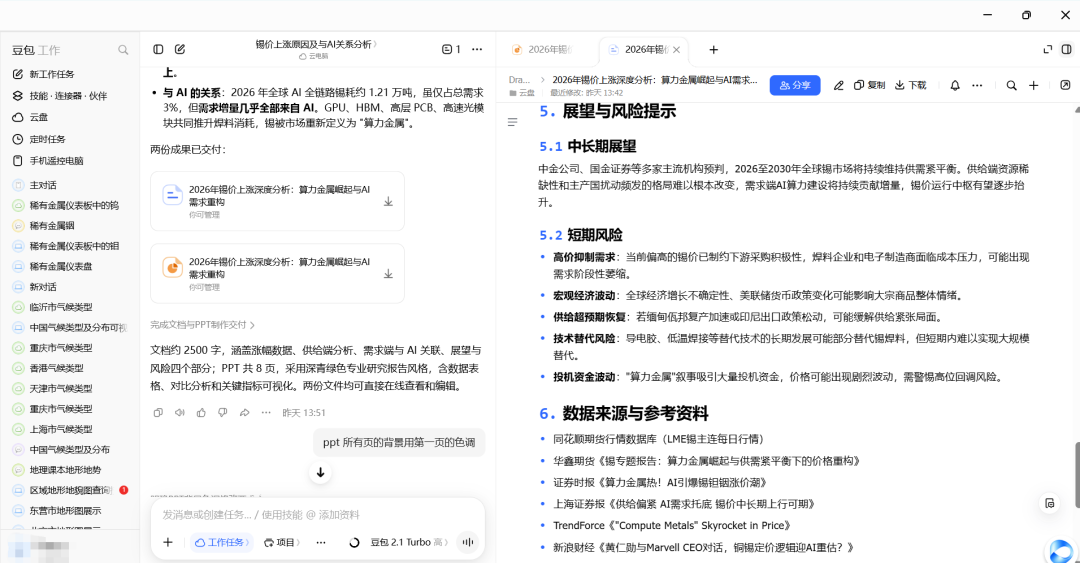This screenshot has height=563, width=1080.
Task: Click the blue 分享 button
Action: (x=795, y=85)
